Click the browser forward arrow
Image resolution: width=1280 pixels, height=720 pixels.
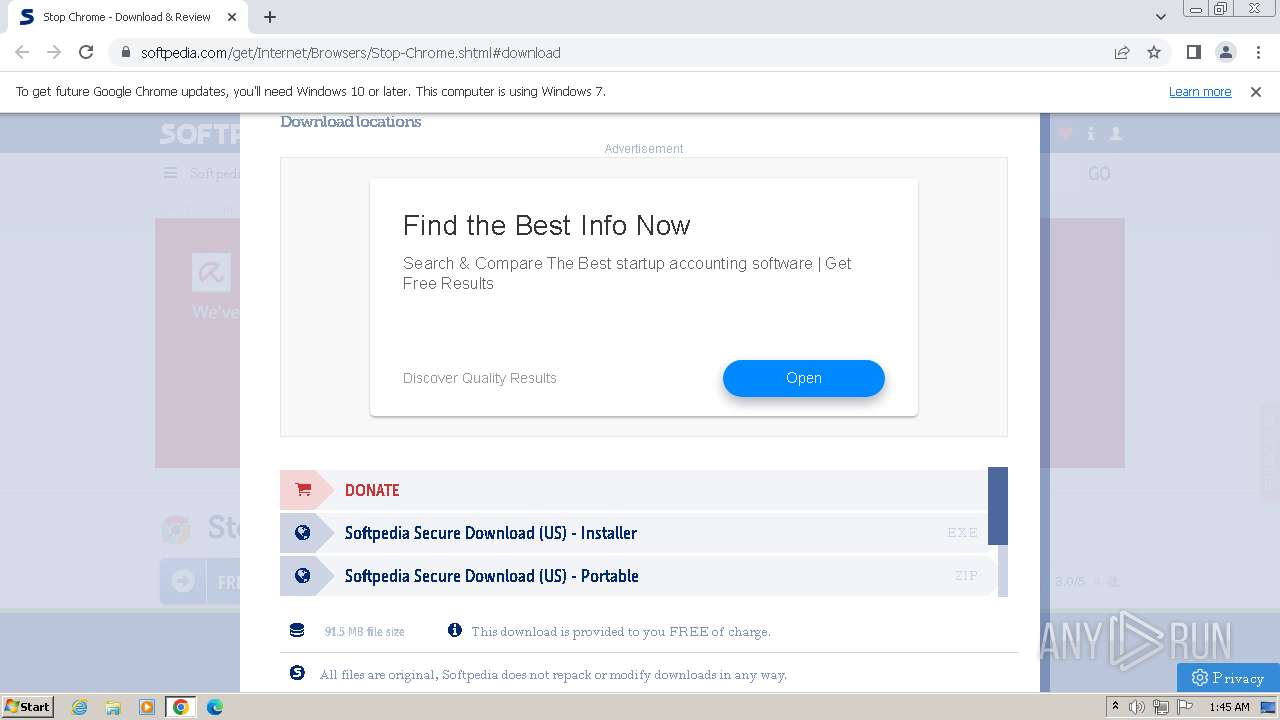coord(54,52)
